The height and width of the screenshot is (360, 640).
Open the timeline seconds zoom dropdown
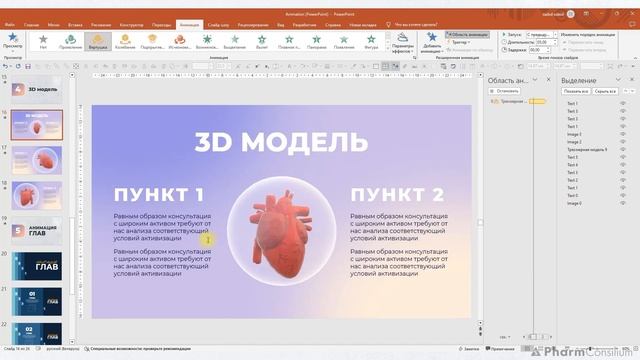pos(505,337)
